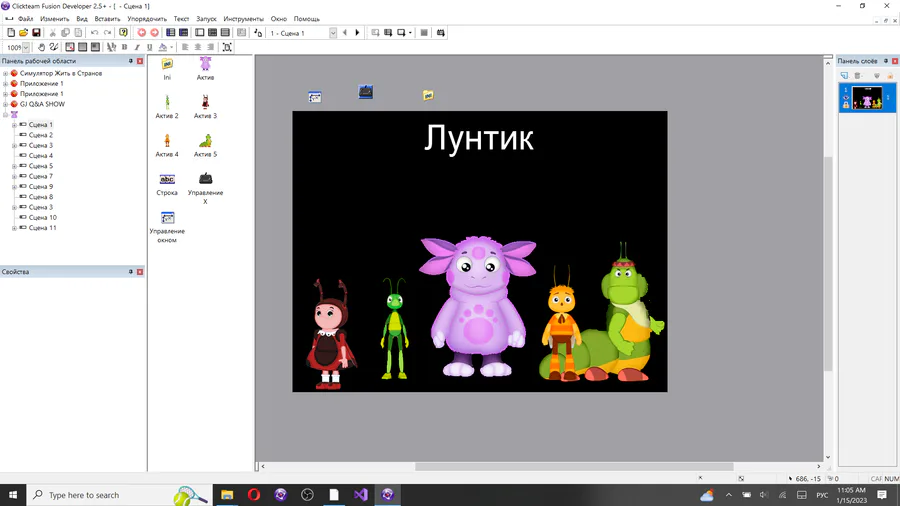Expand the Сцена 11 tree node

pos(14,228)
